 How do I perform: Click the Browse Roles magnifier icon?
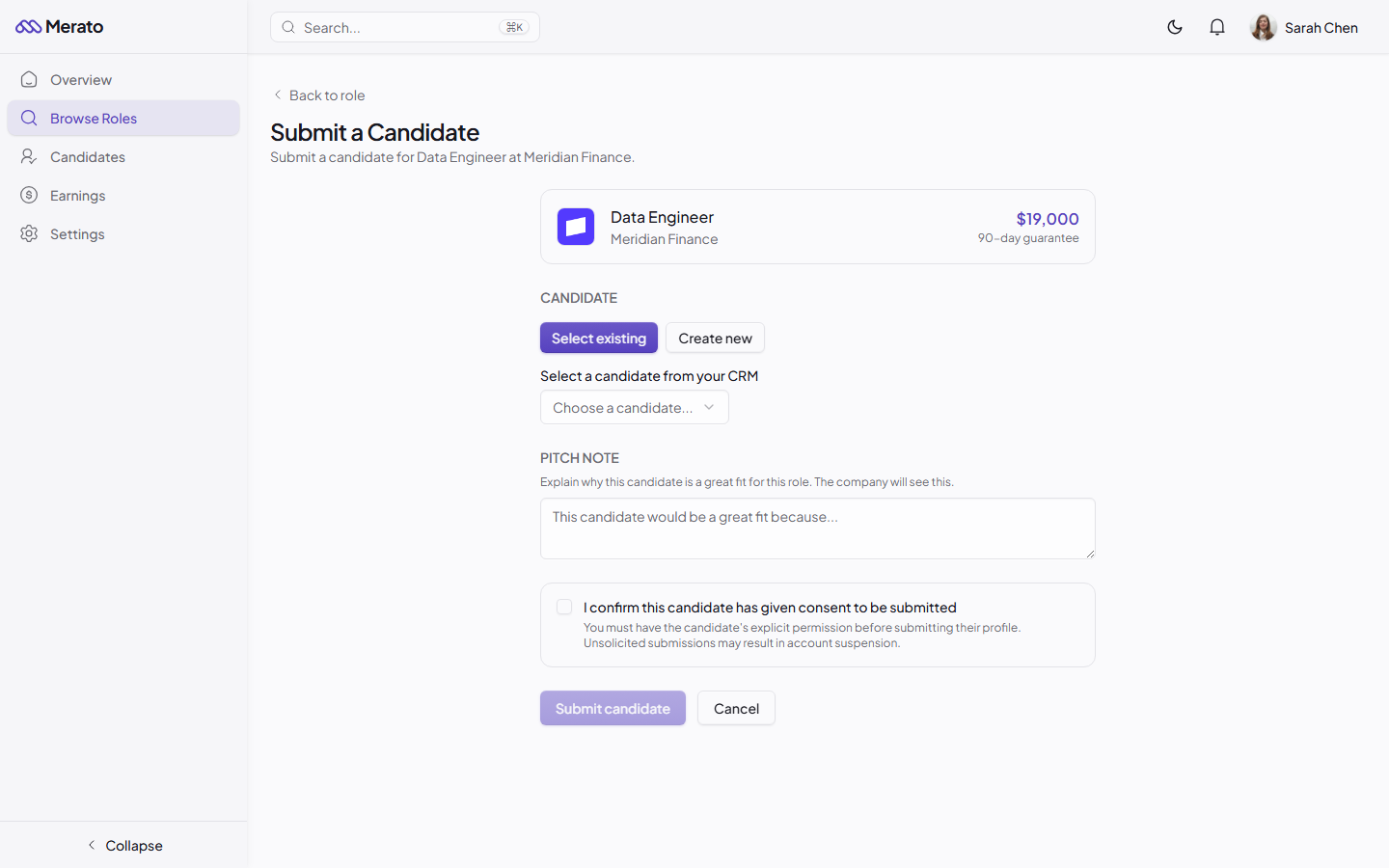coord(29,118)
